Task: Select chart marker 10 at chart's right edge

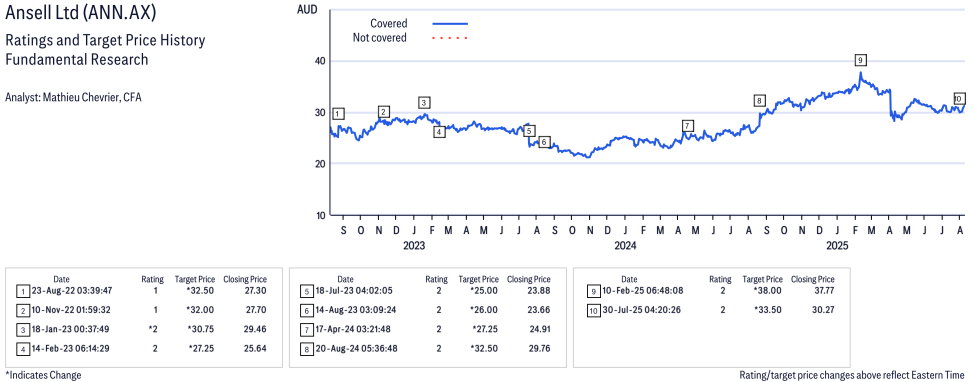Action: coord(959,98)
